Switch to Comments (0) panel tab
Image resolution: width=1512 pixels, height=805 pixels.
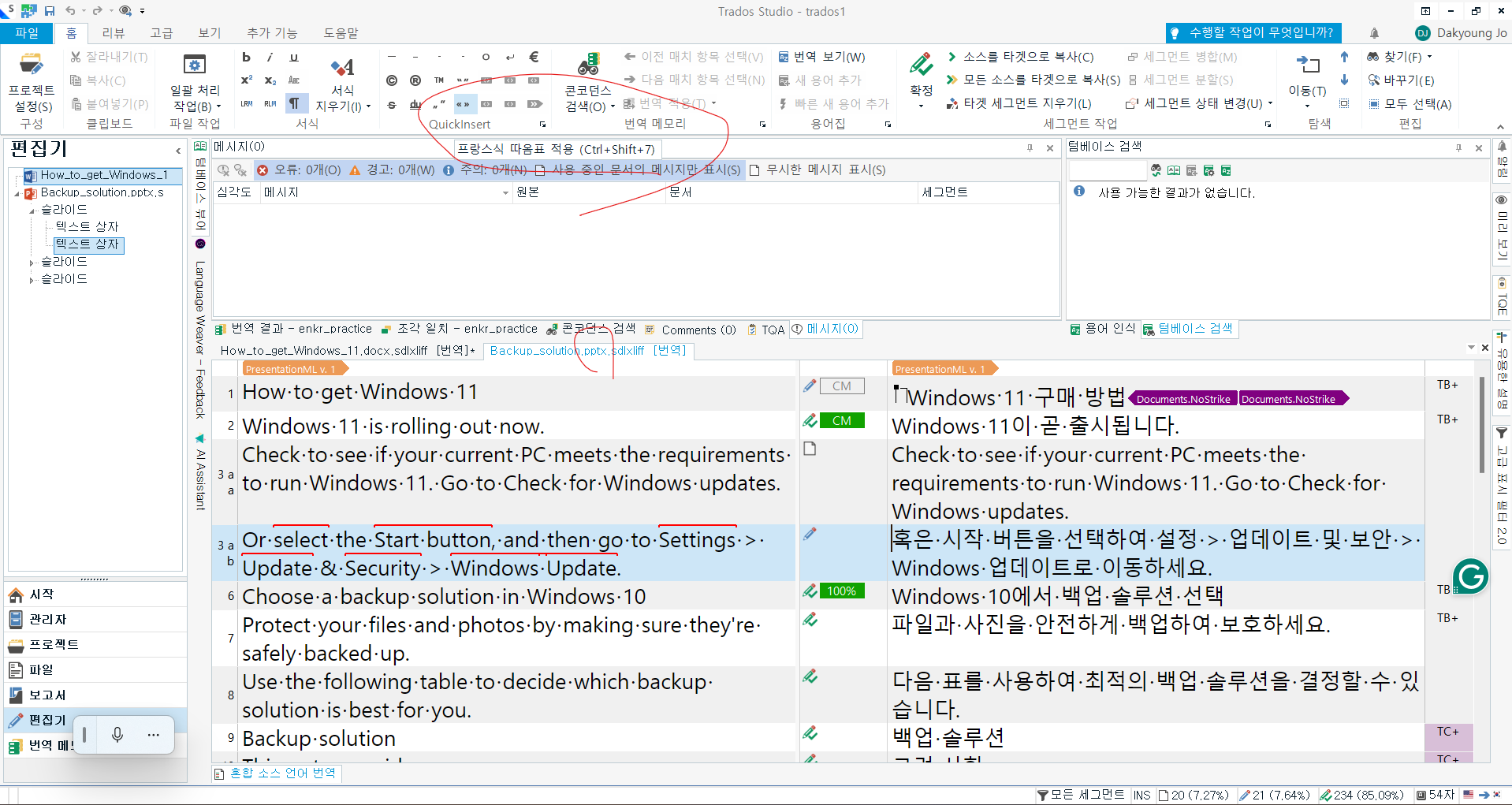[x=691, y=330]
